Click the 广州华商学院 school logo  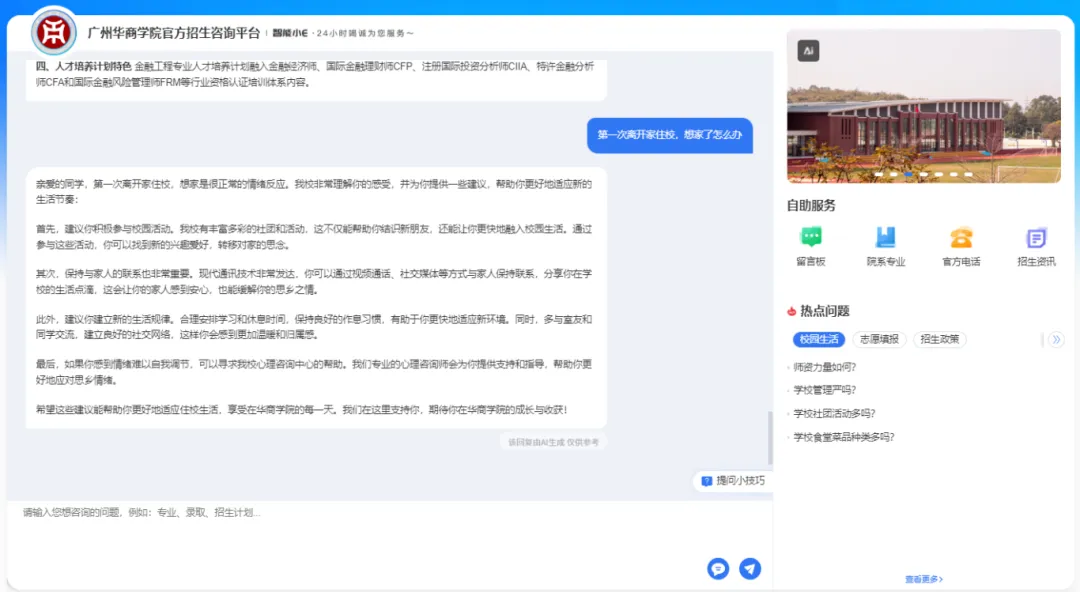click(x=53, y=32)
